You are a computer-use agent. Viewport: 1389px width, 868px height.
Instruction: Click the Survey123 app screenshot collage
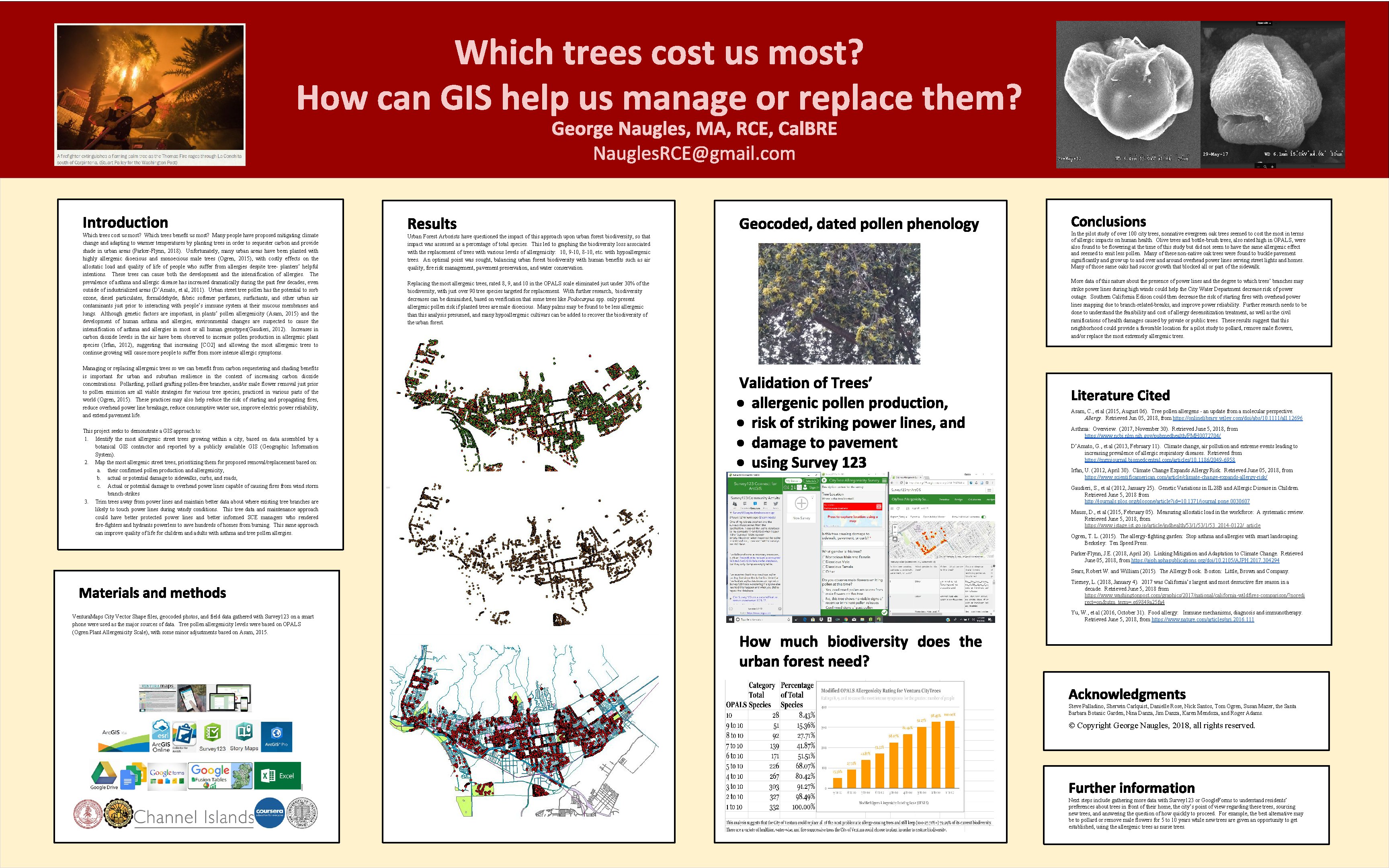click(860, 548)
